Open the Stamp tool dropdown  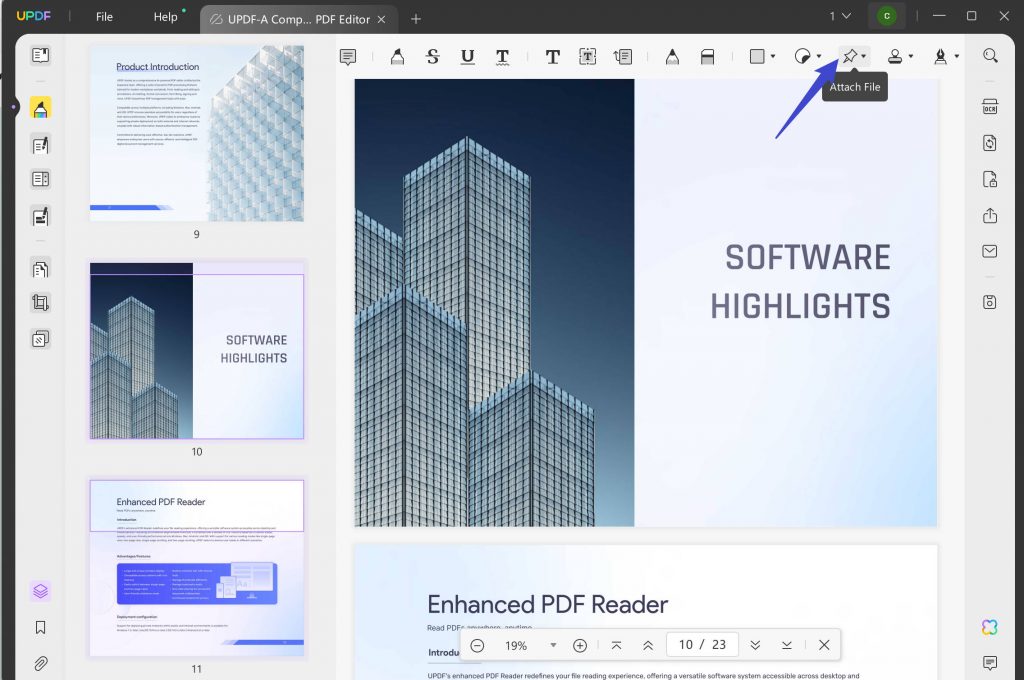pyautogui.click(x=910, y=56)
